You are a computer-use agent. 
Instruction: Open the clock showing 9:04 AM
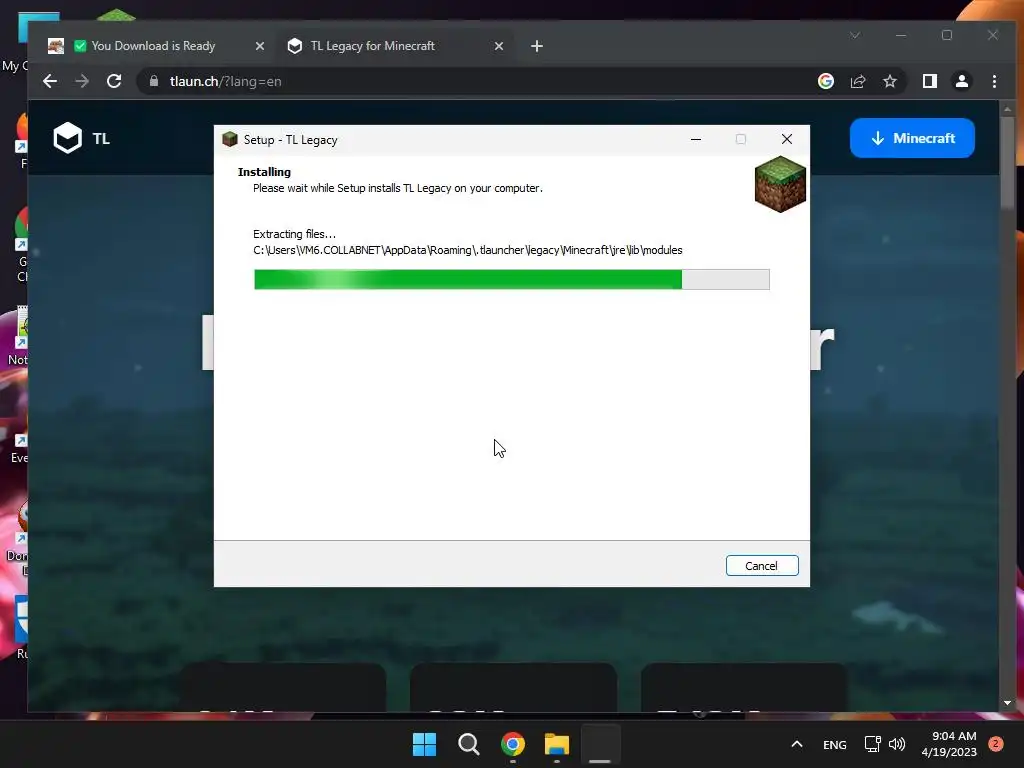click(x=949, y=744)
